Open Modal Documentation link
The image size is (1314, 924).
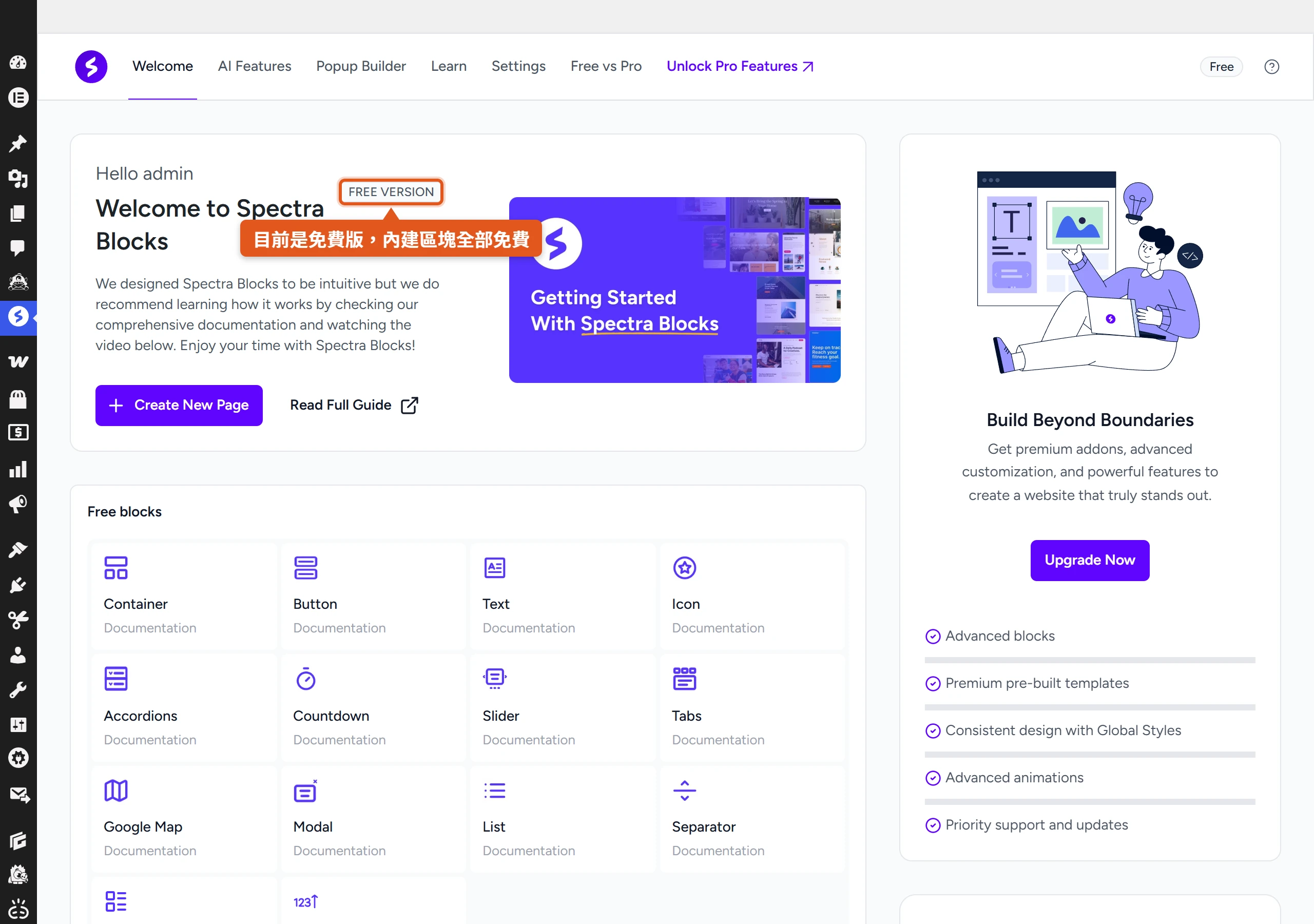(x=339, y=851)
